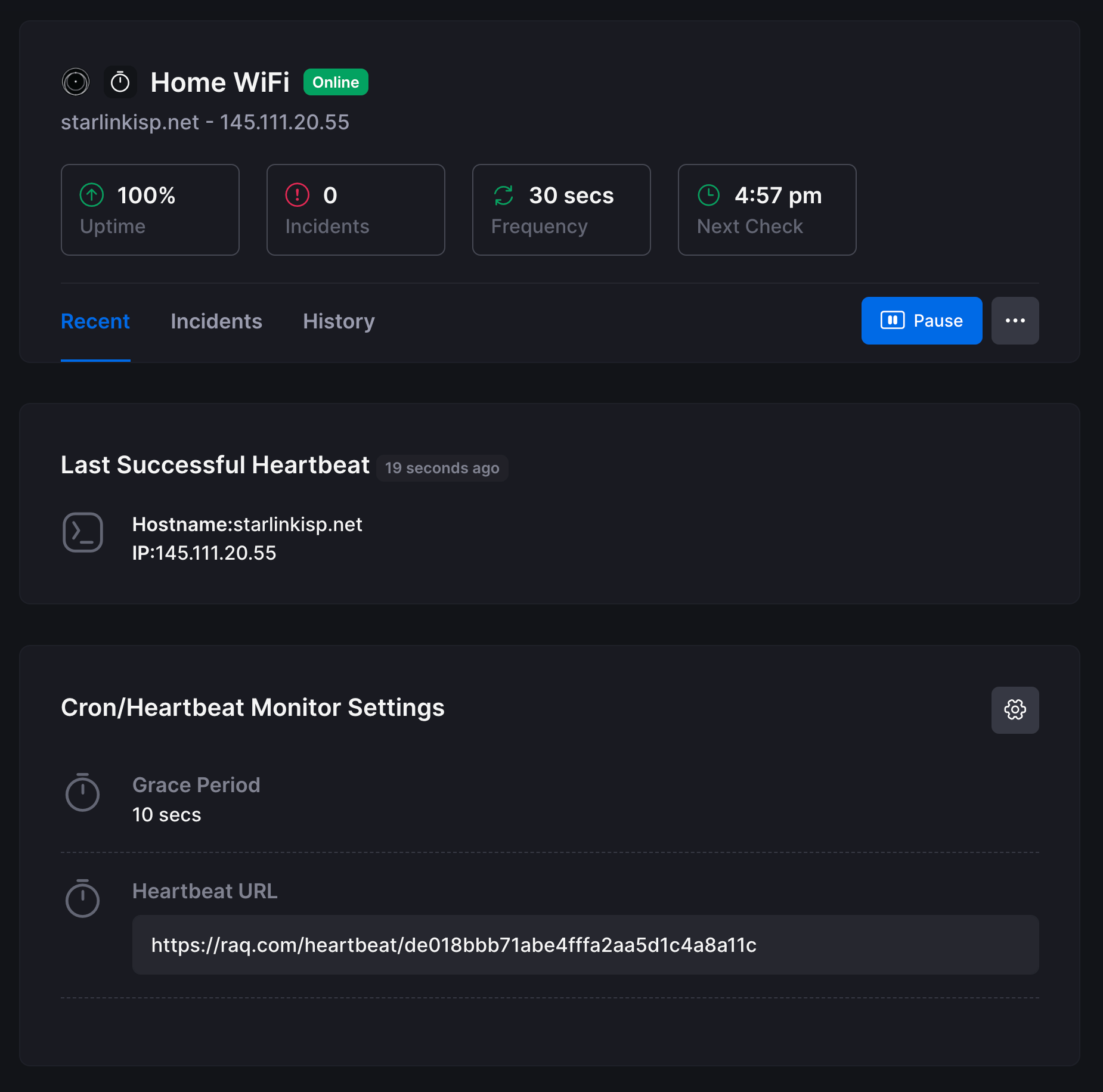Click the 19 seconds ago badge

(442, 468)
